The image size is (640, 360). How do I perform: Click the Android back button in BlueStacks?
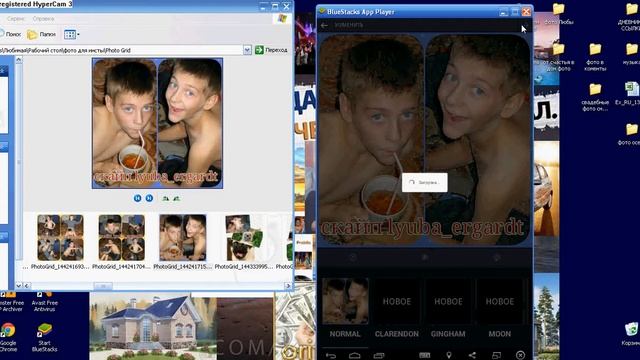click(331, 356)
